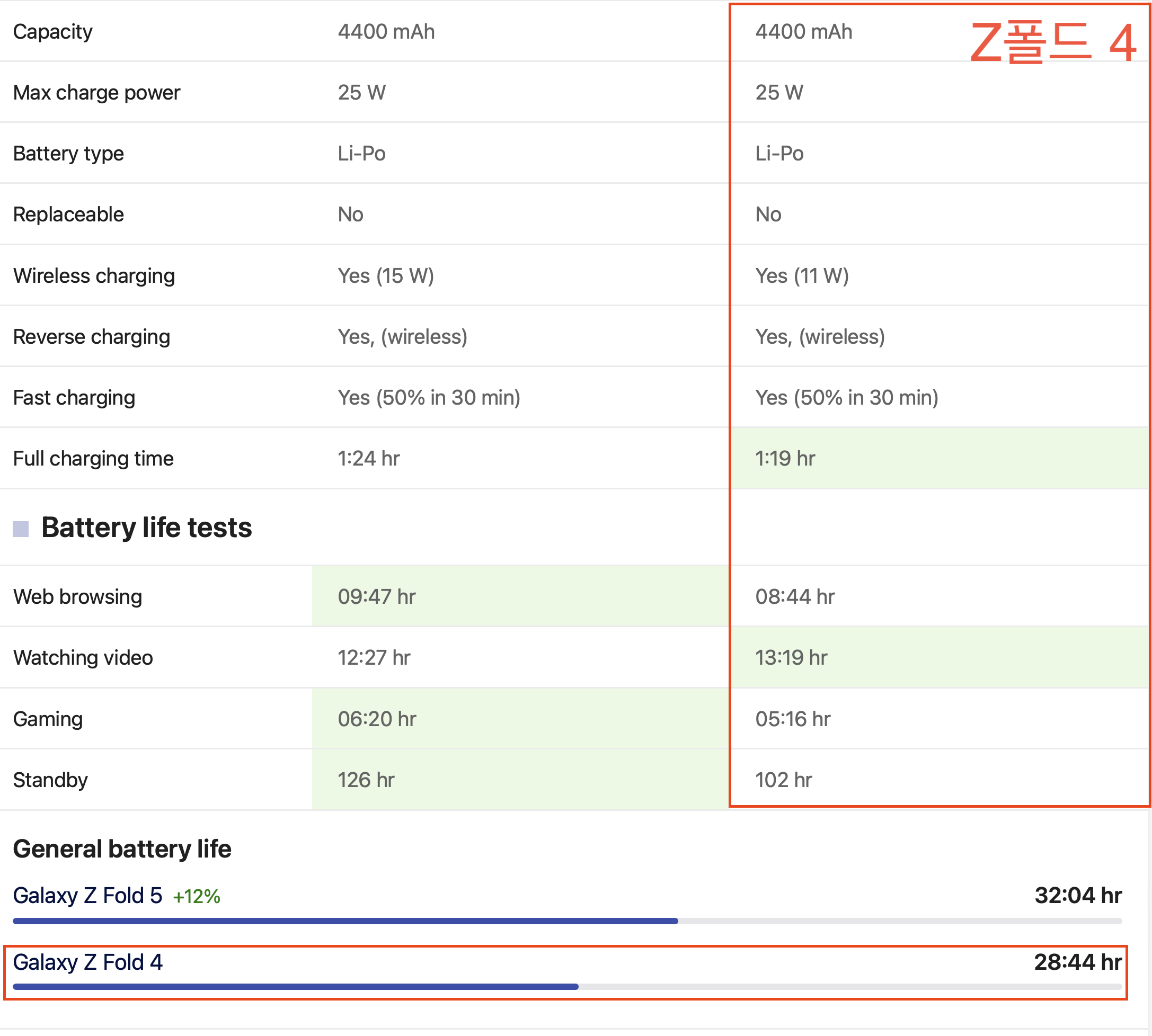
Task: Click the Max charge power label
Action: 96,92
